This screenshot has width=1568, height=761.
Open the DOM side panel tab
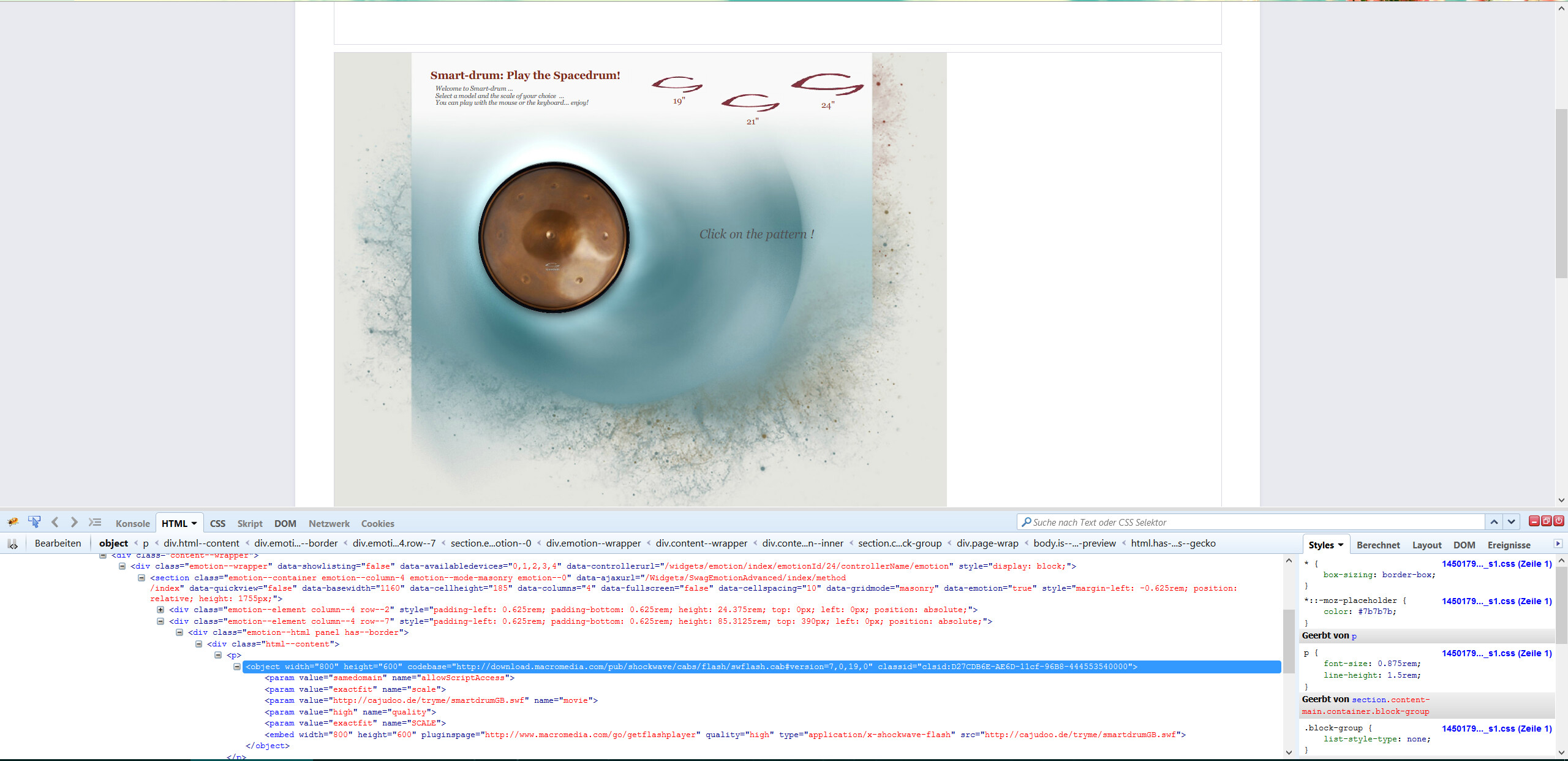[x=1464, y=545]
